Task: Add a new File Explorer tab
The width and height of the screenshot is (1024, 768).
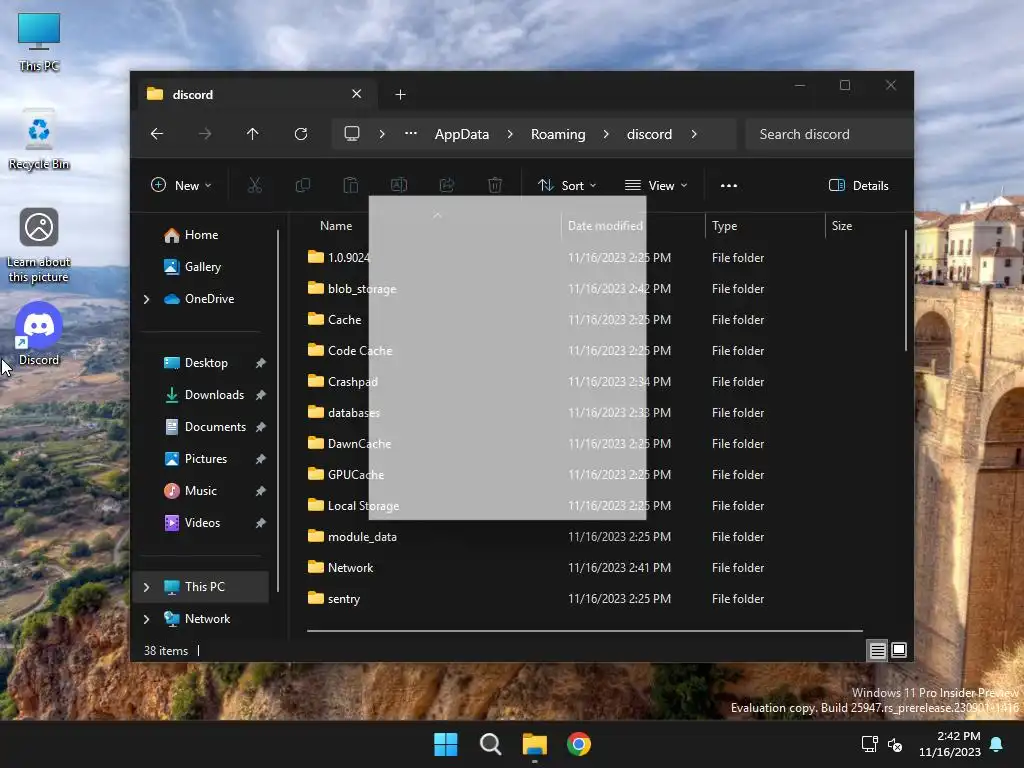Action: tap(400, 95)
